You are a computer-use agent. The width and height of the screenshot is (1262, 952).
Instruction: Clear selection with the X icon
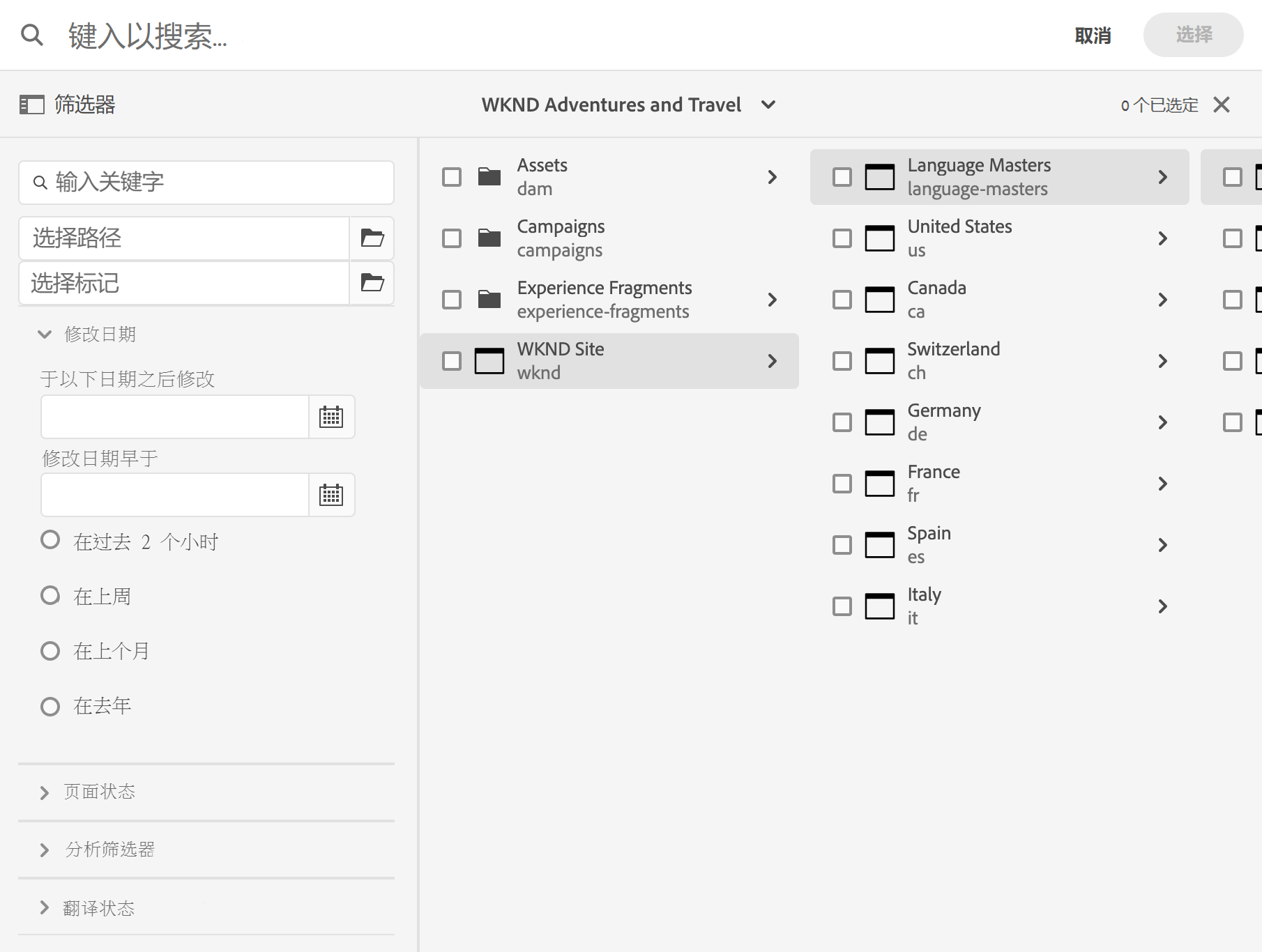pos(1222,105)
